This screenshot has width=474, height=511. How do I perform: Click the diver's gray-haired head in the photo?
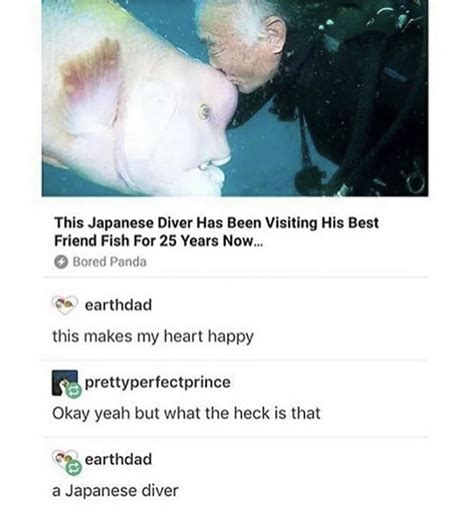244,45
